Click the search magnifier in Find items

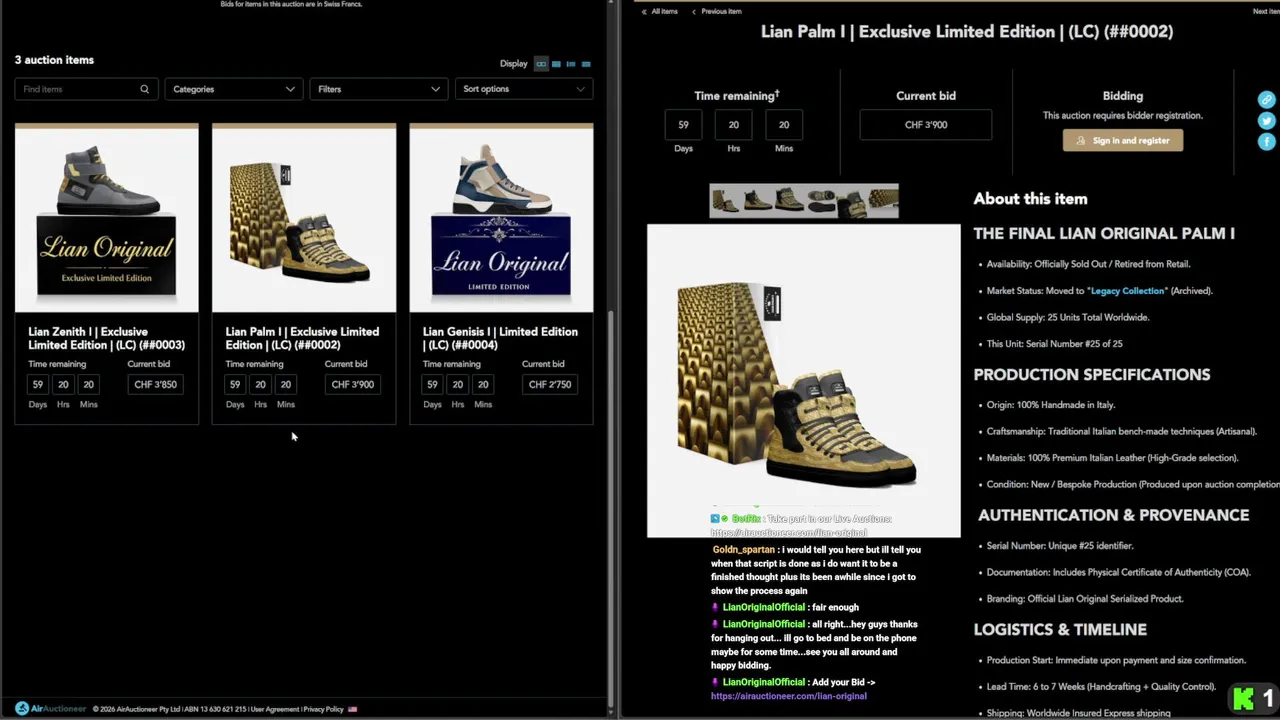pos(144,89)
